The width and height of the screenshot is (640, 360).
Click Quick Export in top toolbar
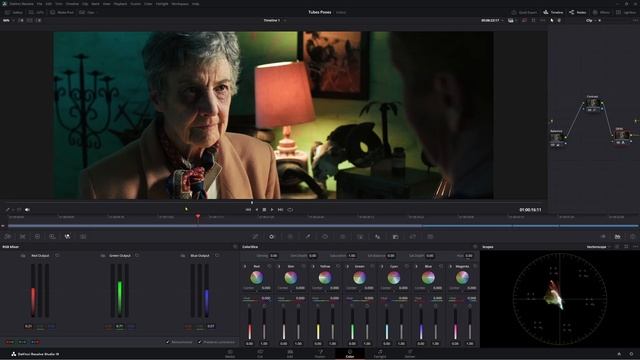[524, 12]
